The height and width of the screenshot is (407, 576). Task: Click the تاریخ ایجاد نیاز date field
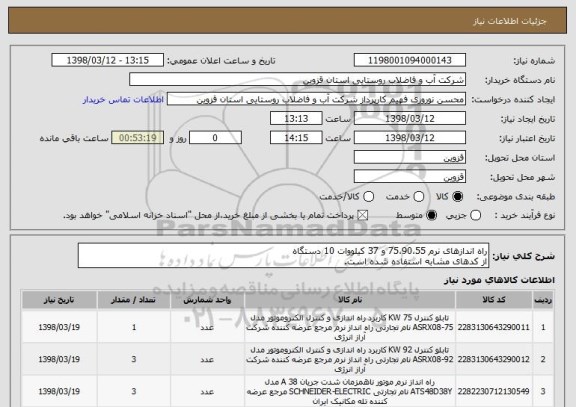coord(410,119)
